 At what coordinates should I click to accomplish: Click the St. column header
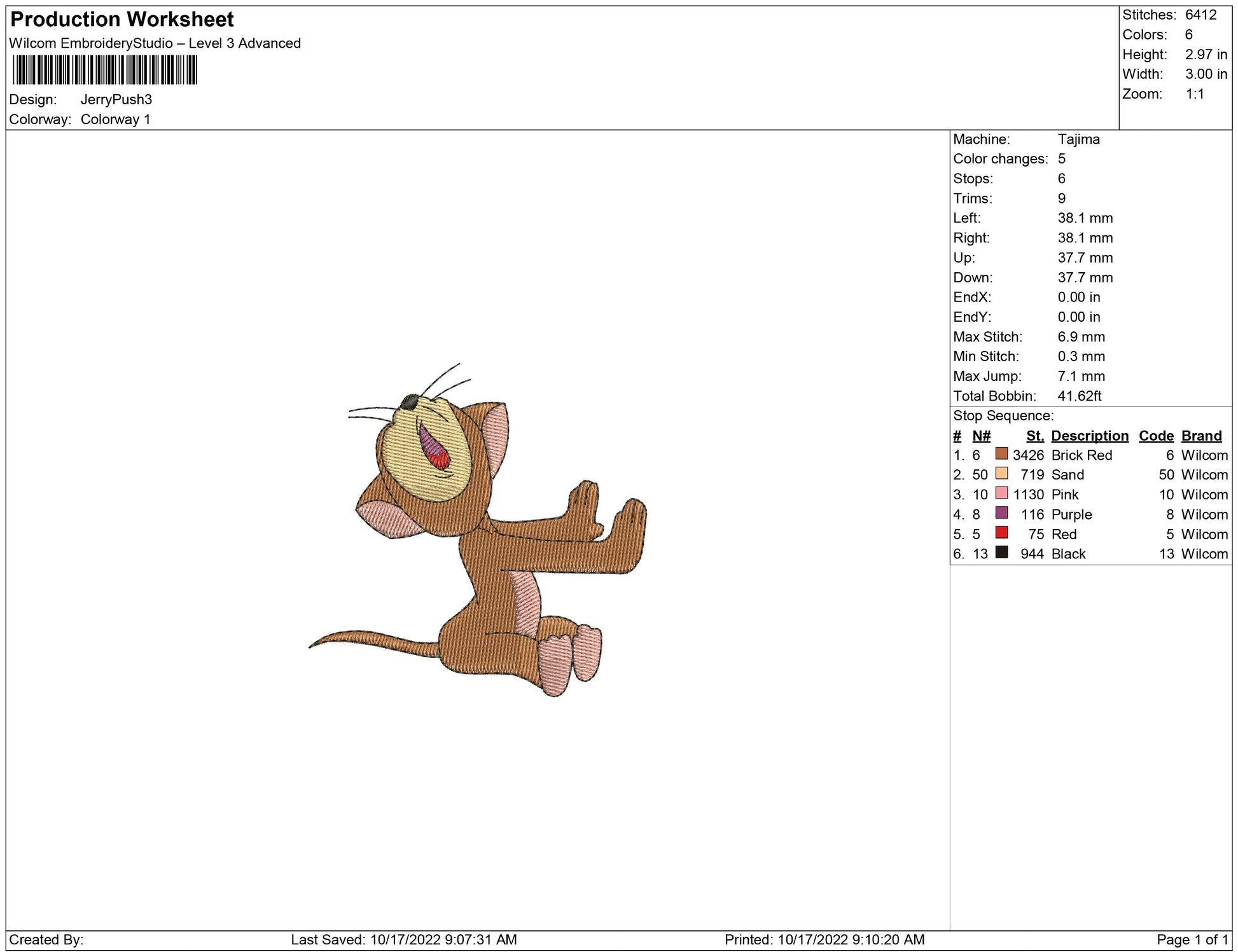tap(1034, 436)
